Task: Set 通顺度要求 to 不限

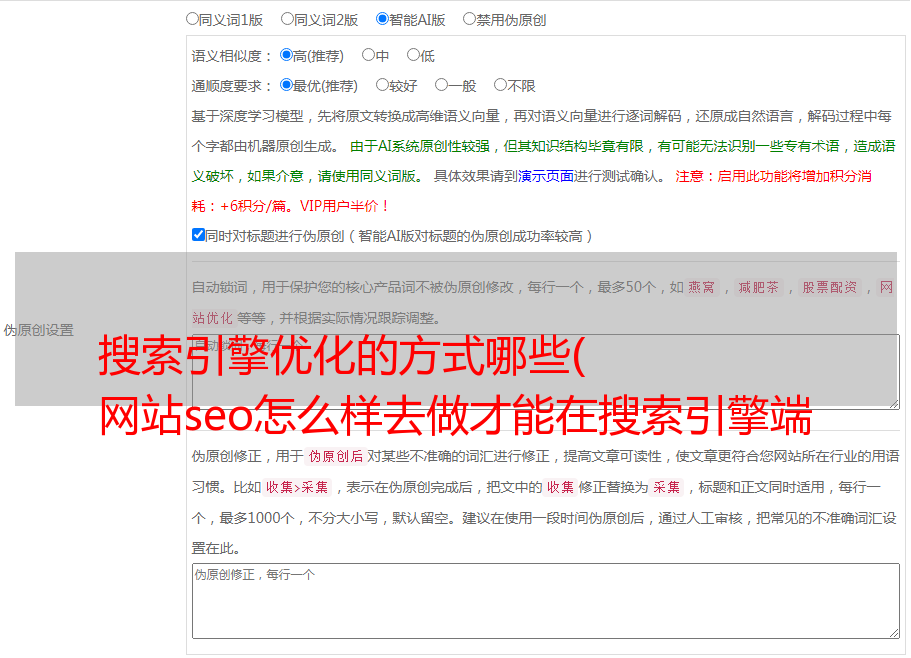Action: coord(500,85)
